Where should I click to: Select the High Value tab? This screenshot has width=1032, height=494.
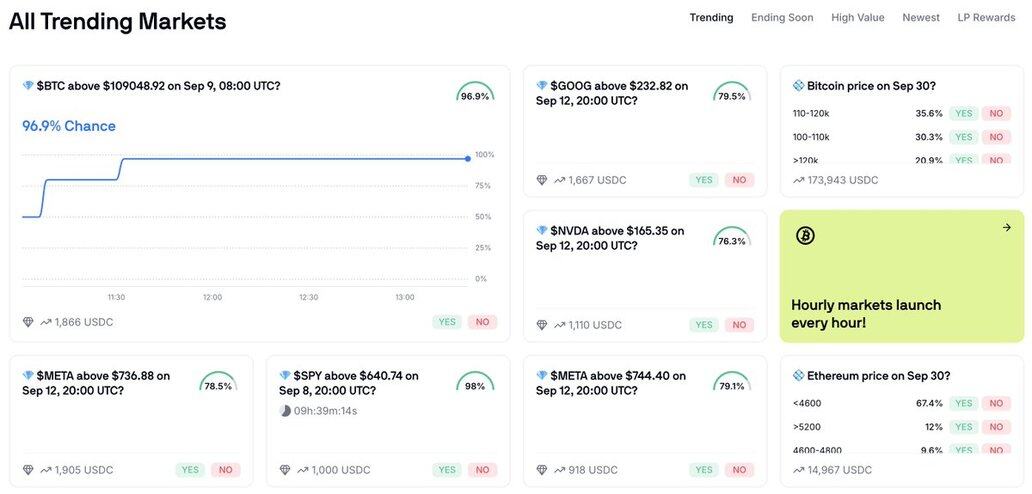[858, 18]
